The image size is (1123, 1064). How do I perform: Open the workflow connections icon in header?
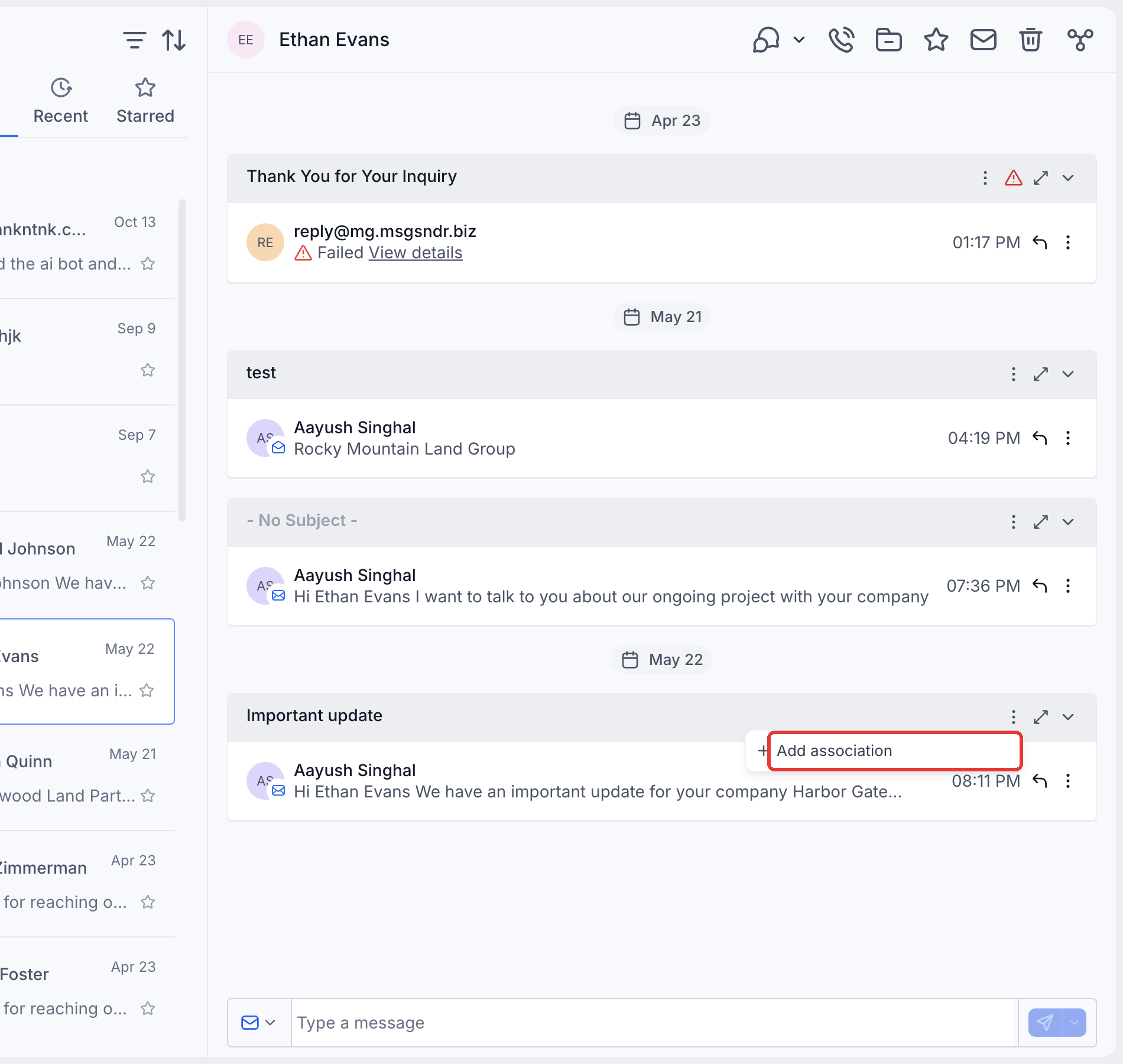[1080, 40]
